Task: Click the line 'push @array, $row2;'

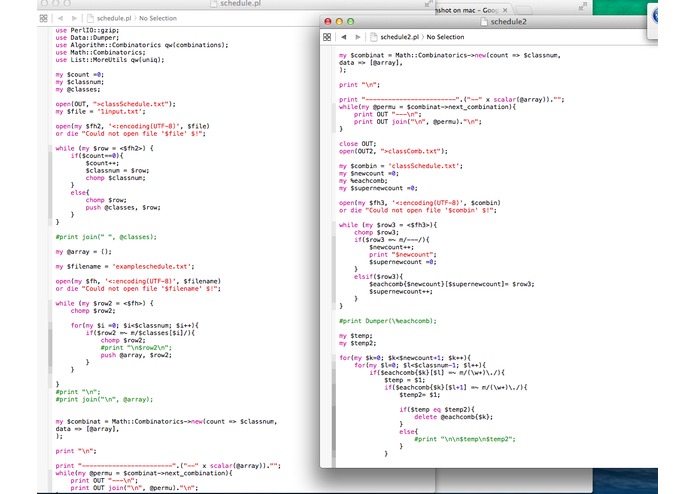Action: click(x=136, y=355)
